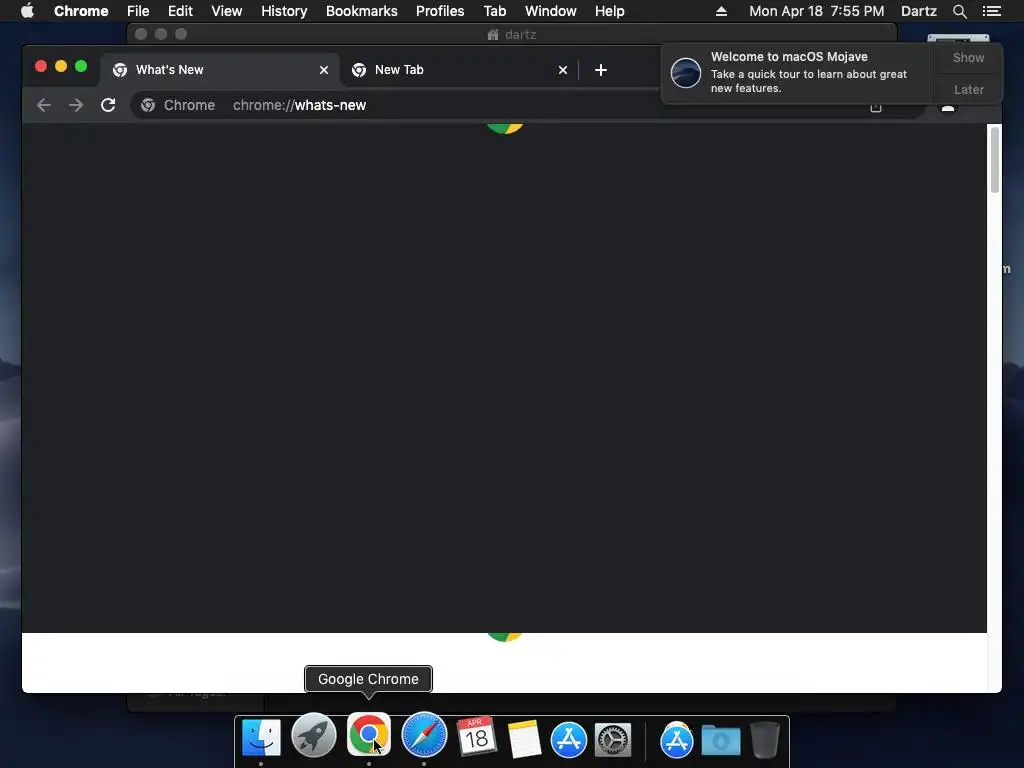Screen dimensions: 1024x768
Task: Open the Chrome application menu
Action: pos(81,11)
